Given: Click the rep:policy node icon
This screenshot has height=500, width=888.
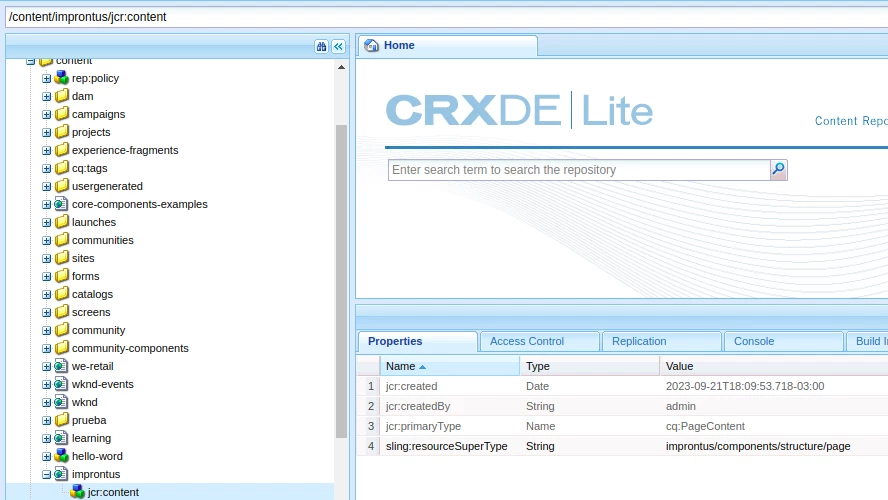Looking at the screenshot, I should (61, 78).
